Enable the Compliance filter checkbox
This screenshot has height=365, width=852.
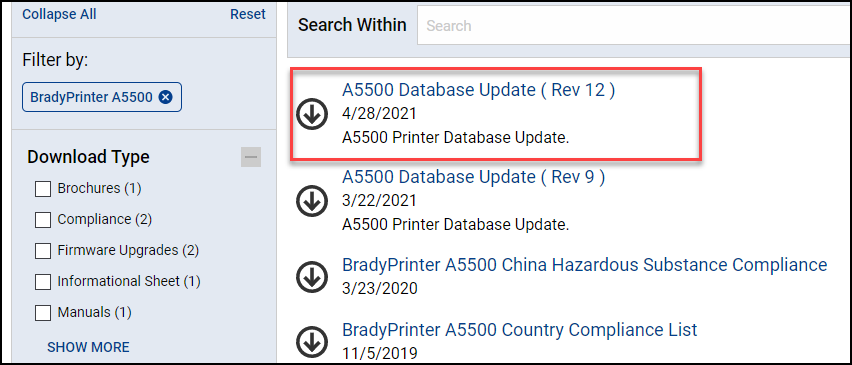[43, 220]
